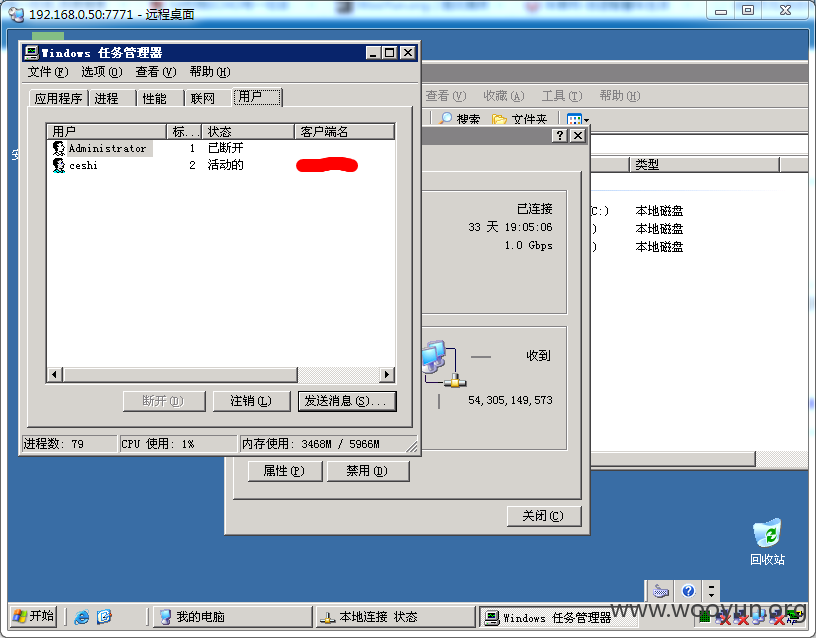
Task: Click the user list right scroll arrow
Action: pos(387,375)
